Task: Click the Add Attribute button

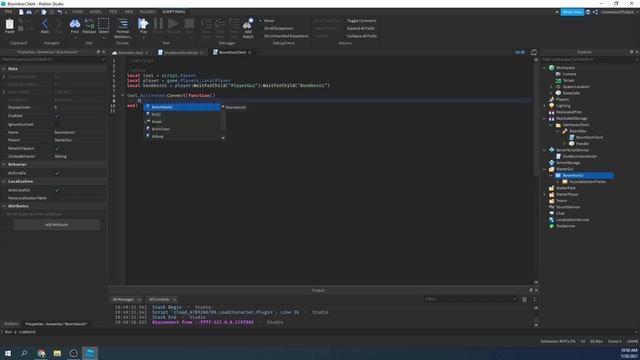Action: (56, 225)
